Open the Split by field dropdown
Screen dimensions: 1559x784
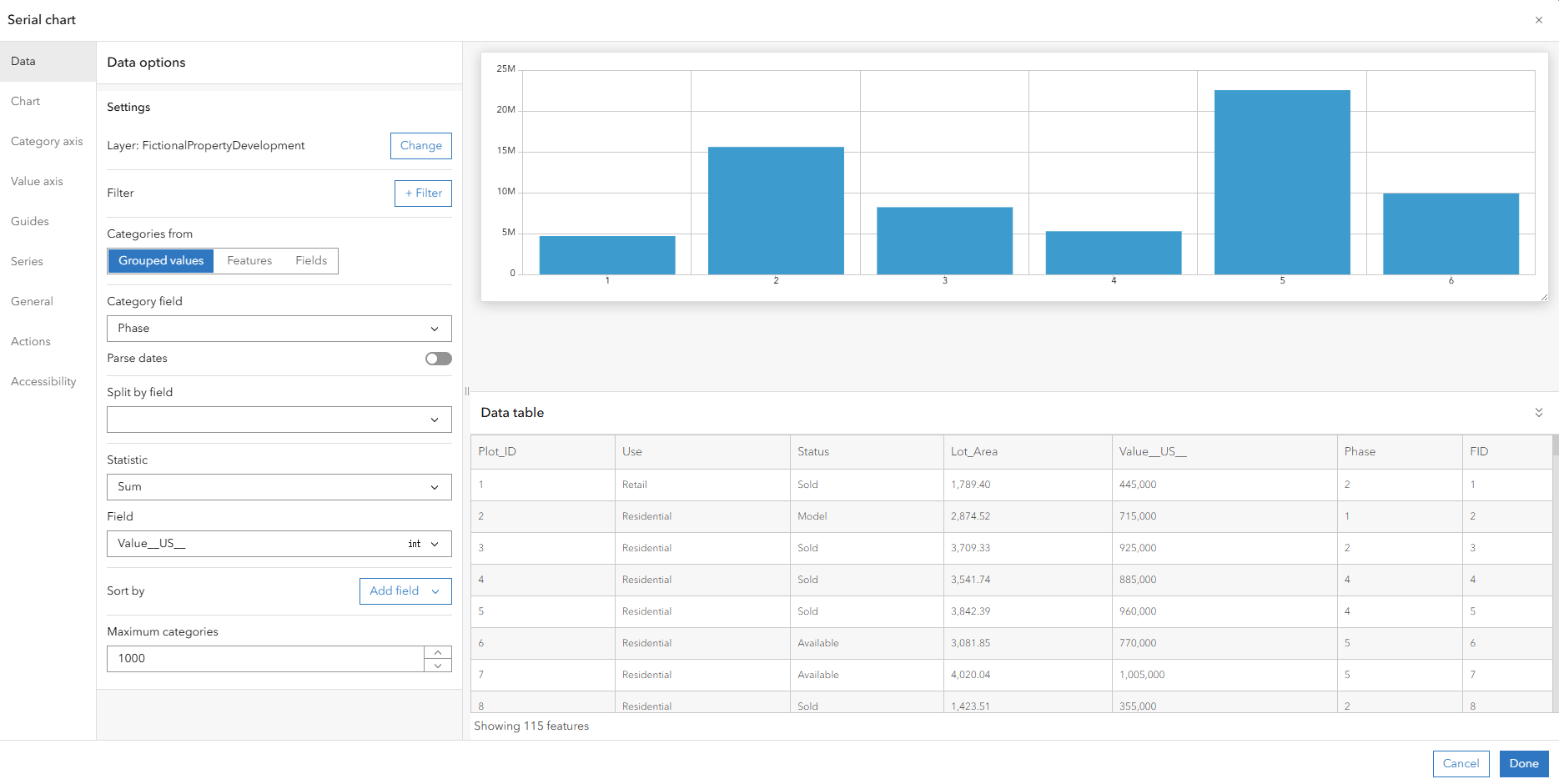pyautogui.click(x=279, y=420)
